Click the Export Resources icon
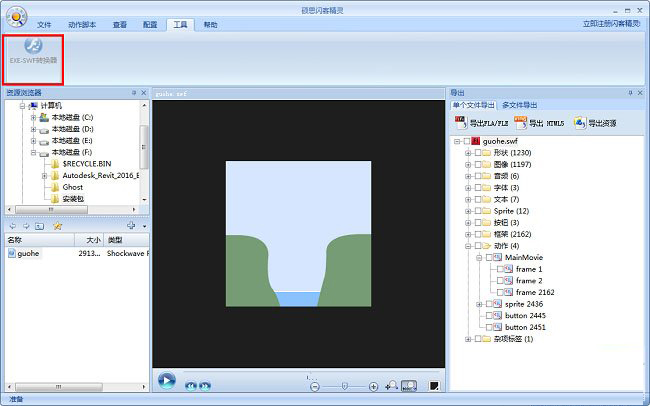 point(581,123)
